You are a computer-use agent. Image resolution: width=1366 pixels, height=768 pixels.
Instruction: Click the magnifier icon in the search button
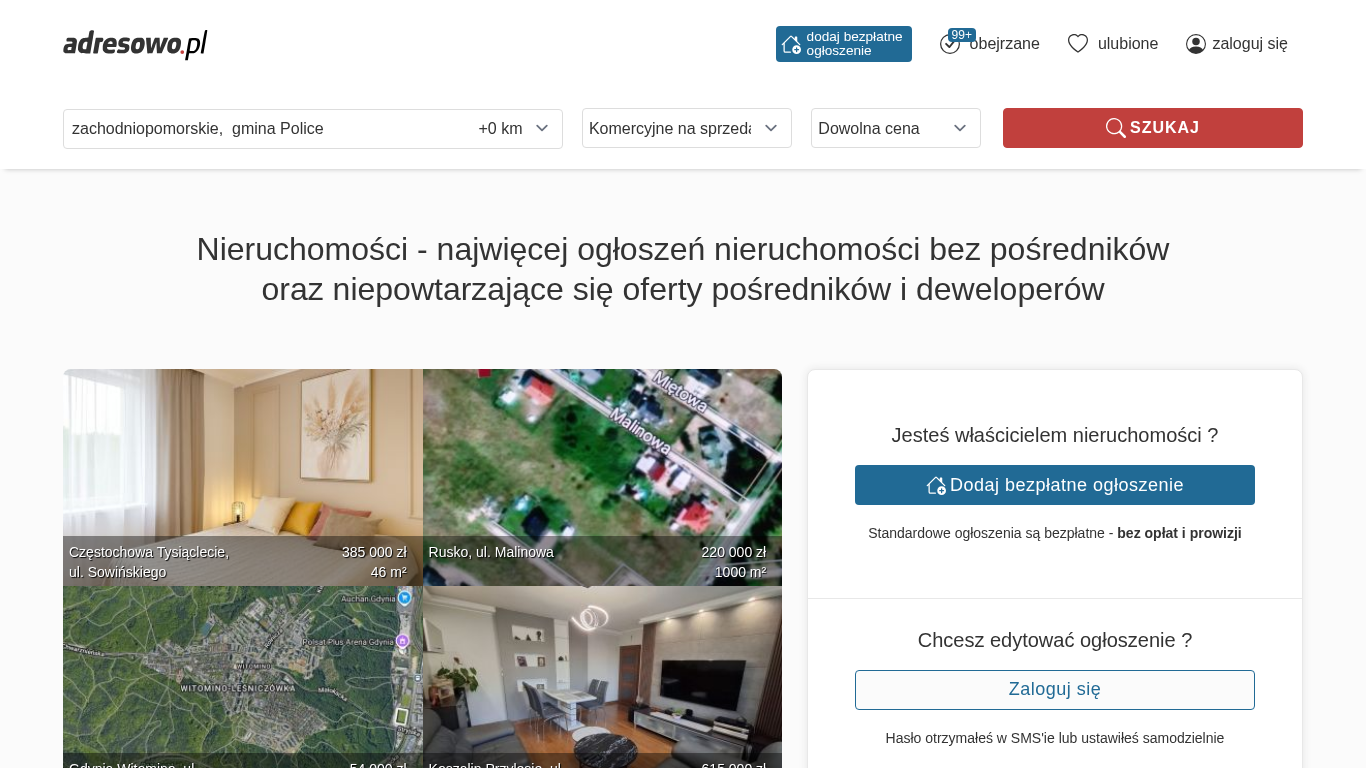pos(1115,128)
